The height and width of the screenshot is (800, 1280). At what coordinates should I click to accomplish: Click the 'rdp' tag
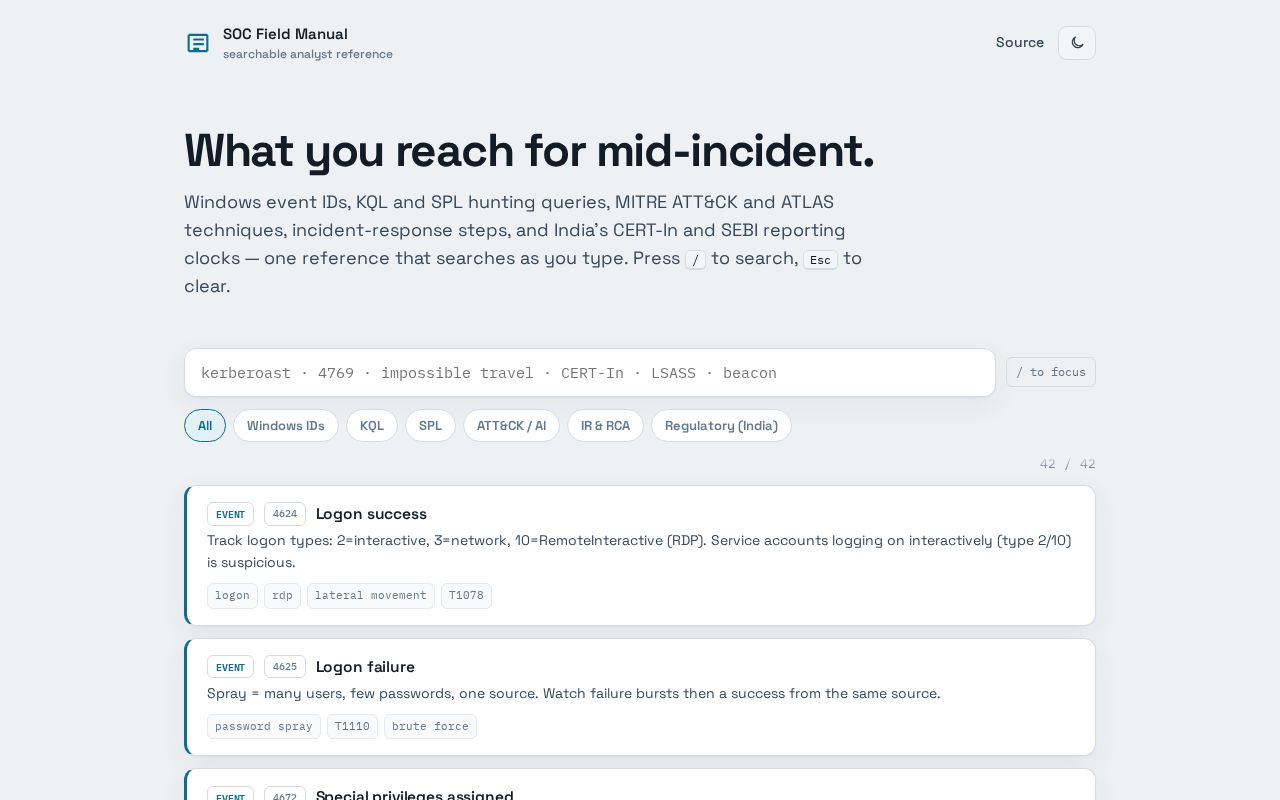point(282,596)
